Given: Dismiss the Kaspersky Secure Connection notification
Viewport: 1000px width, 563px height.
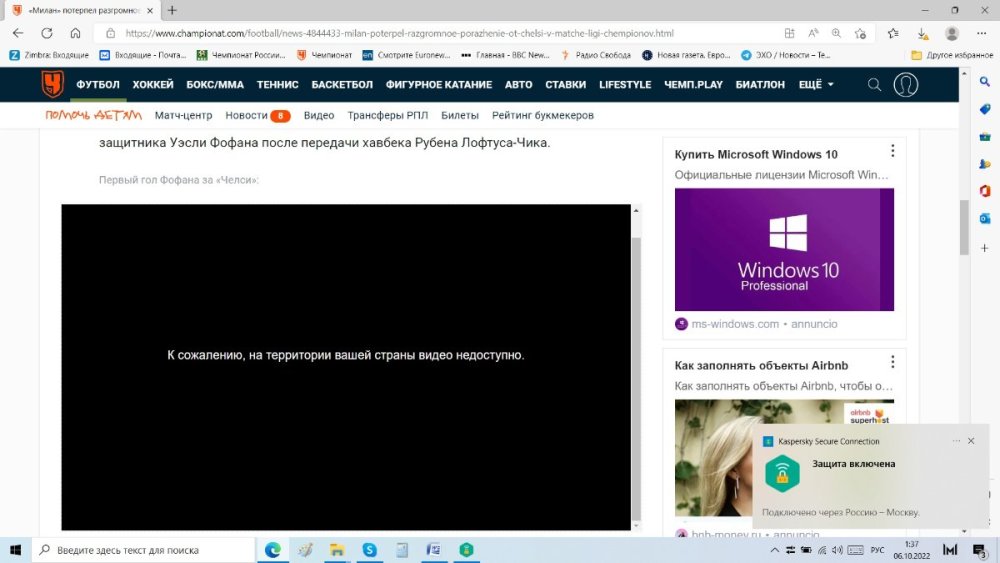Looking at the screenshot, I should (971, 441).
